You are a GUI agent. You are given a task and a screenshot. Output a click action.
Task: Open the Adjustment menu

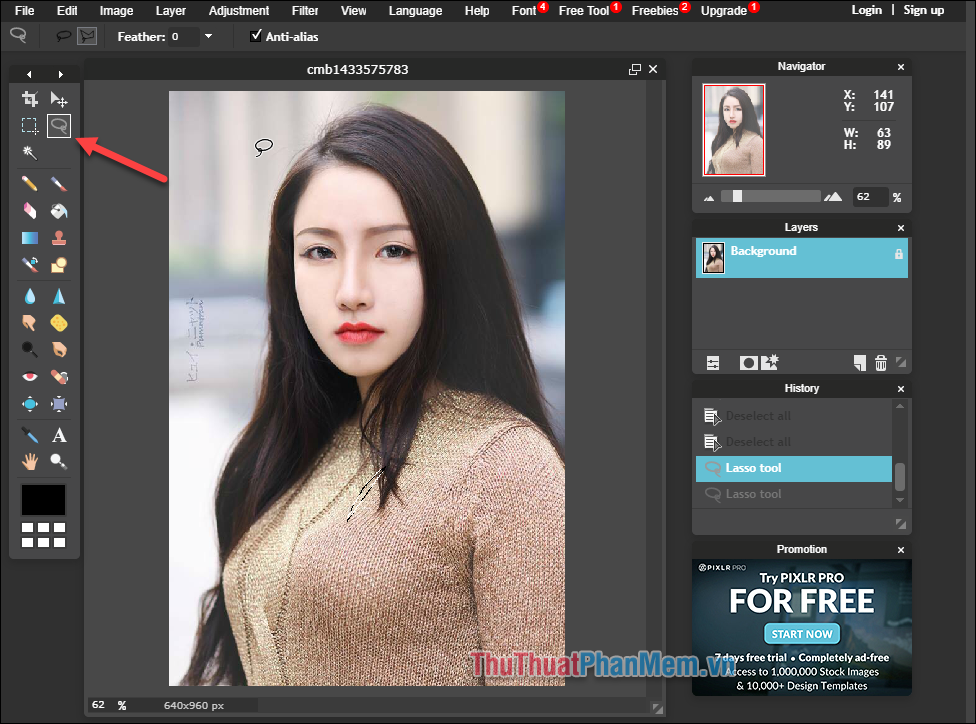(238, 11)
